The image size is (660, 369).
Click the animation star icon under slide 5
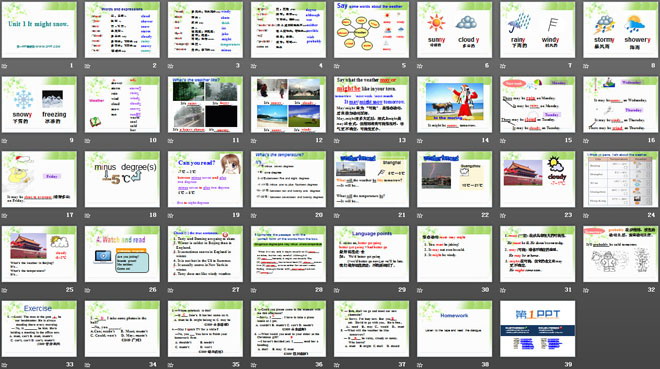pyautogui.click(x=337, y=66)
